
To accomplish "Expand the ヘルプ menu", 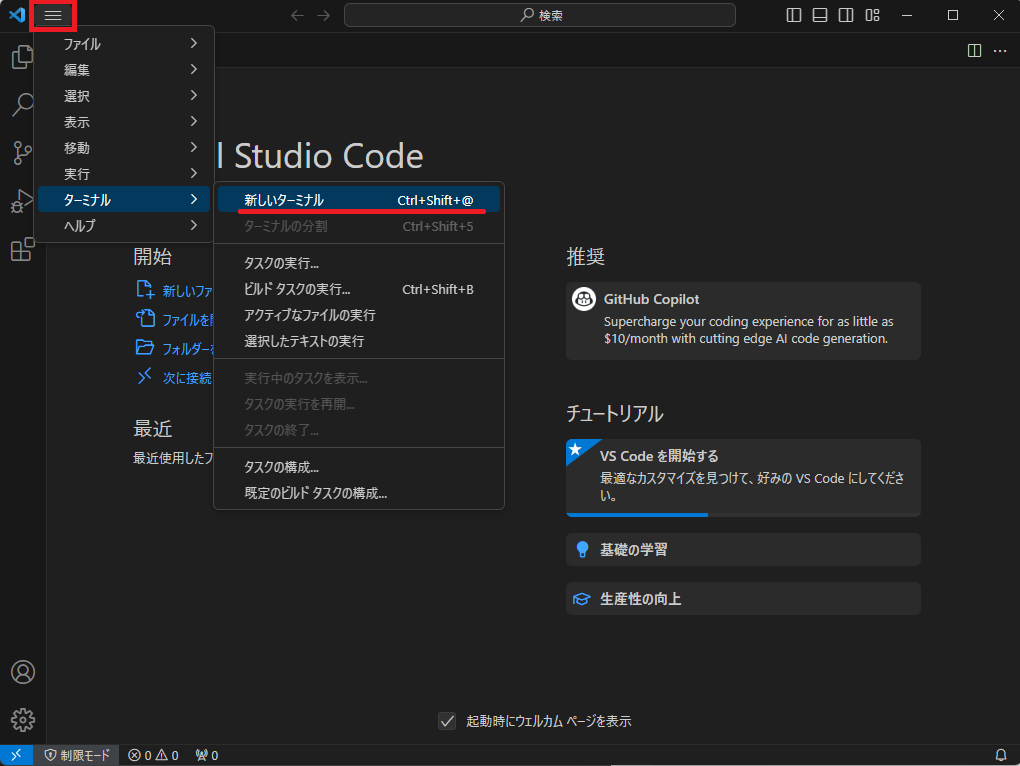I will click(x=124, y=226).
